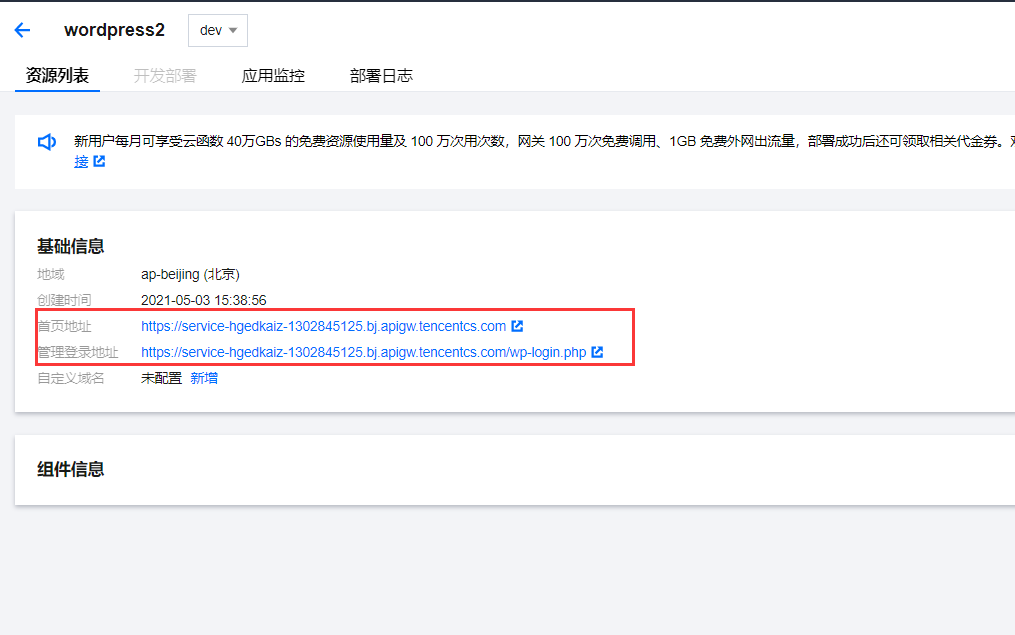
Task: Click the 未配置 domain status text
Action: point(161,378)
